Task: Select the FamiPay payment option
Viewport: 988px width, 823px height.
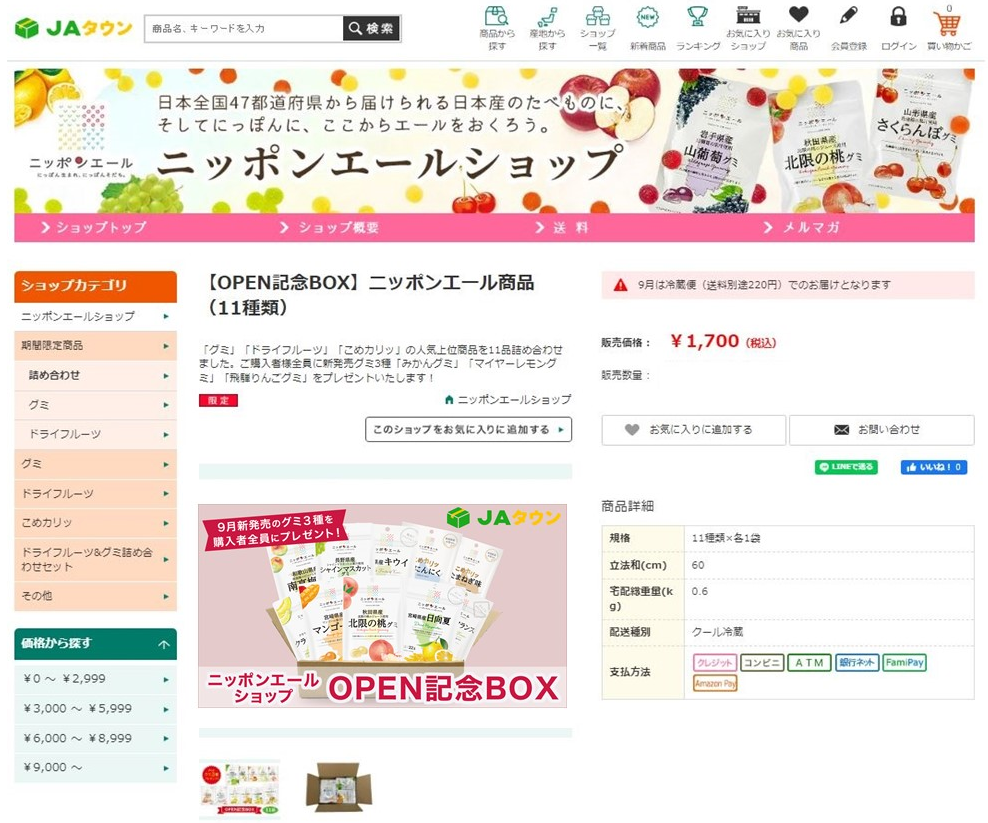Action: (x=905, y=662)
